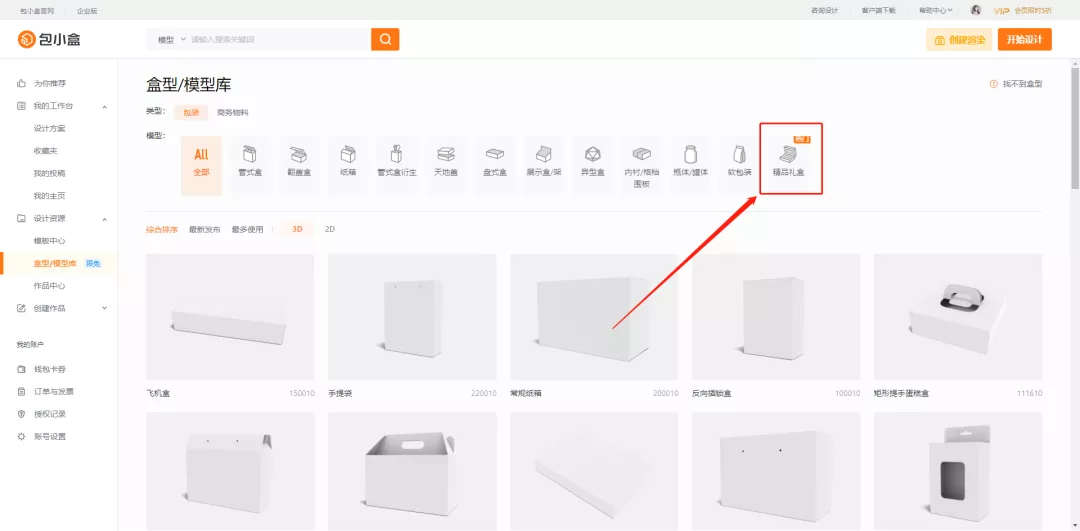Open the 包小盒官网 link
This screenshot has width=1080, height=531.
(x=37, y=10)
